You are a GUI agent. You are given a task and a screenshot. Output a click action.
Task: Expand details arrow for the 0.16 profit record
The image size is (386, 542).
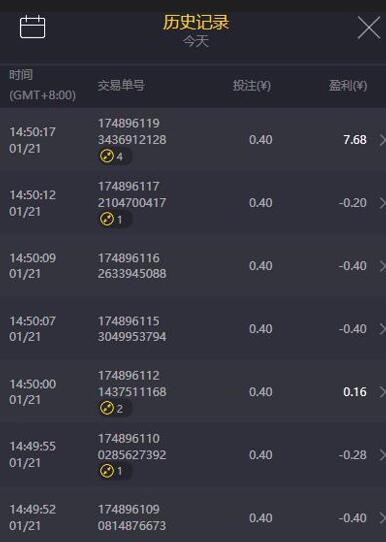(382, 392)
